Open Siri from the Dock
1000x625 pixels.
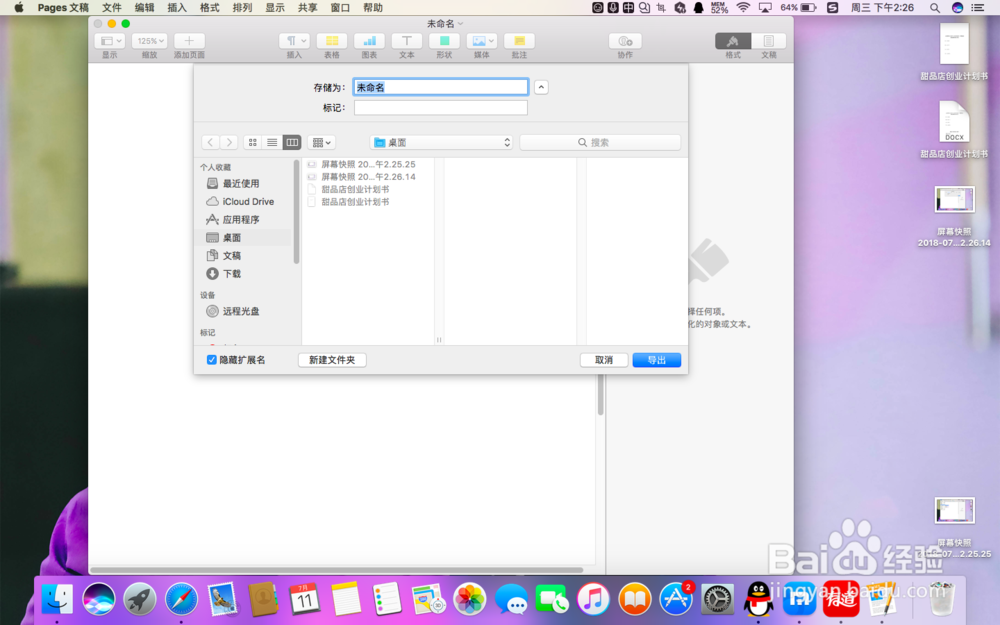point(98,599)
